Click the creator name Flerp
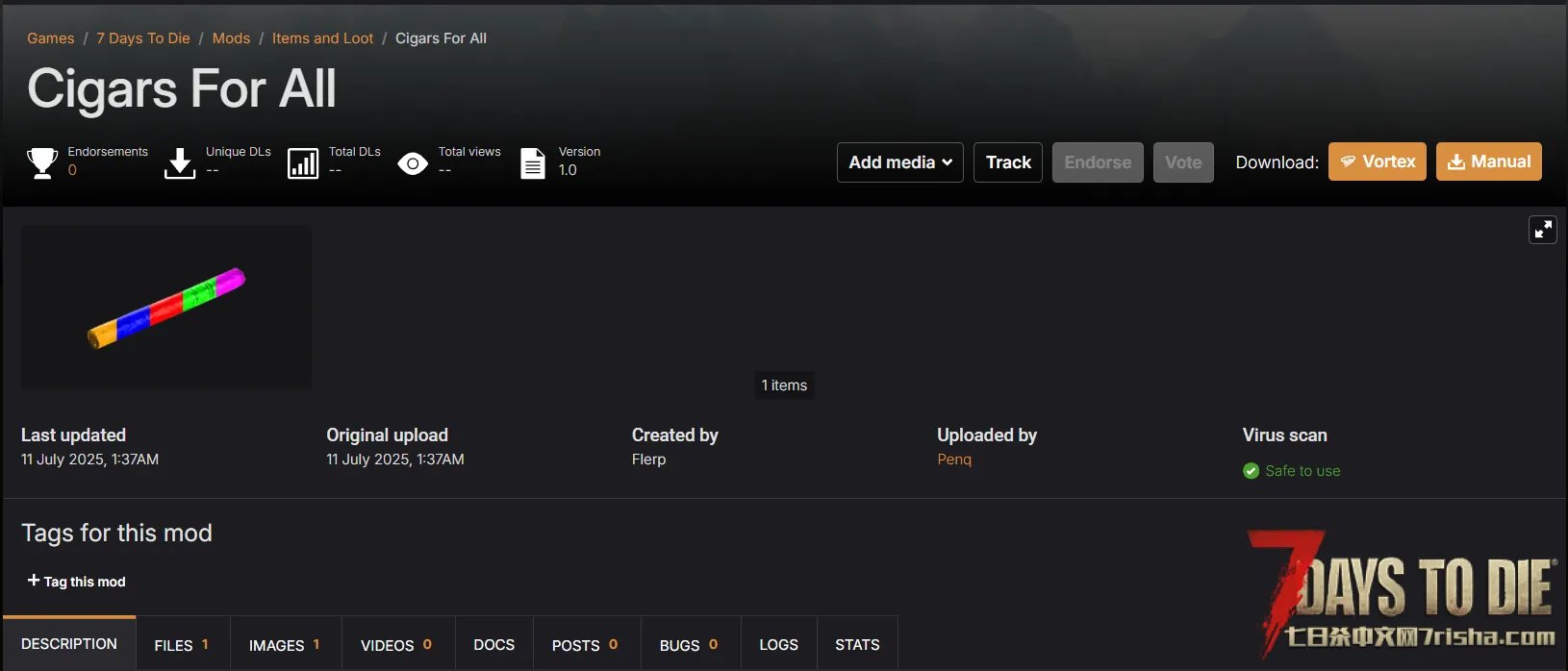 click(648, 460)
